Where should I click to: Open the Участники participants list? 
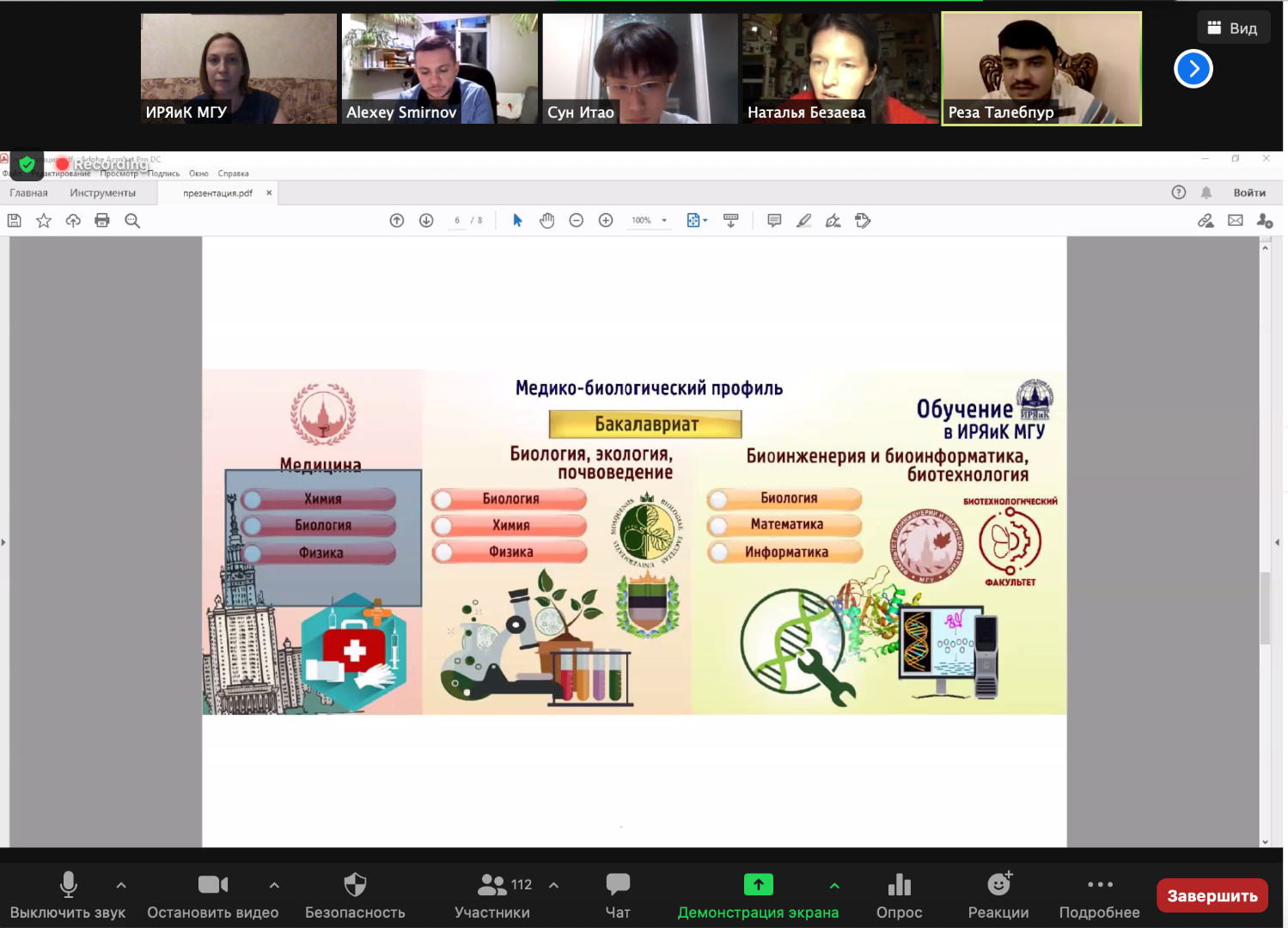pyautogui.click(x=492, y=894)
